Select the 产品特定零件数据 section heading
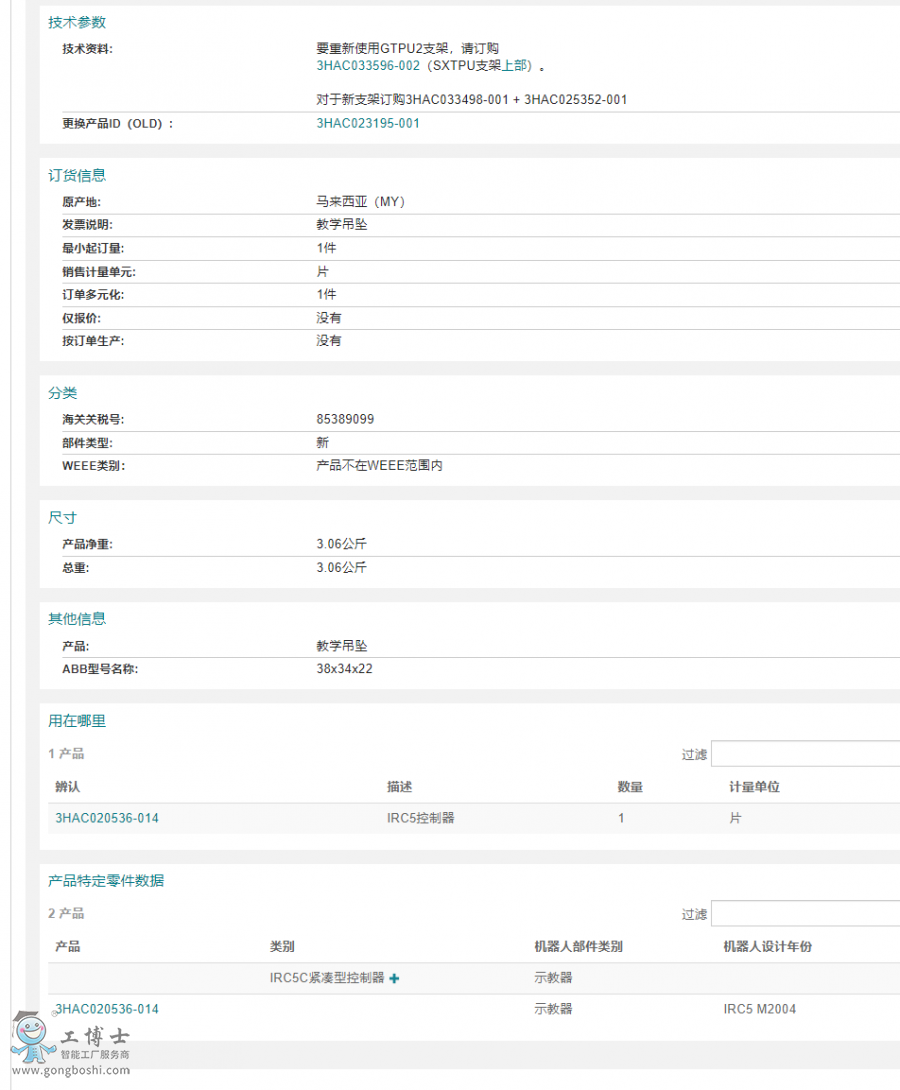Viewport: 900px width, 1090px height. coord(105,880)
